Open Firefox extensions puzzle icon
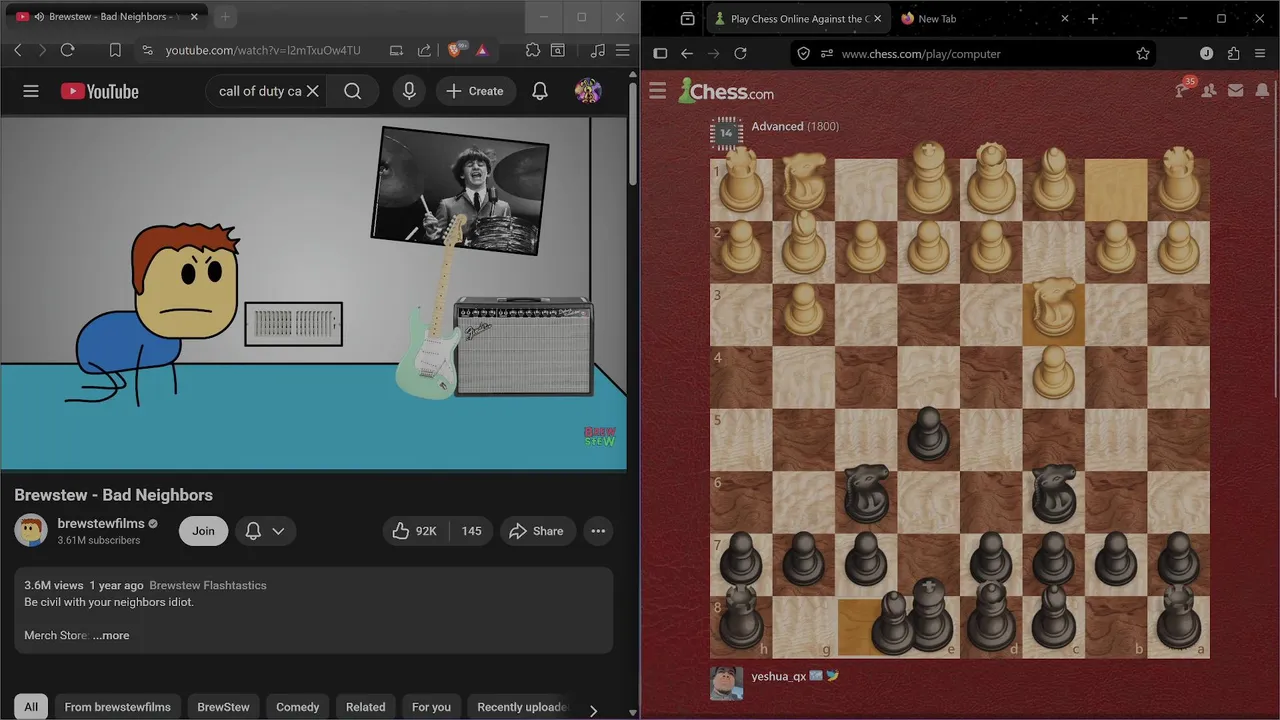1280x720 pixels. coord(1233,54)
